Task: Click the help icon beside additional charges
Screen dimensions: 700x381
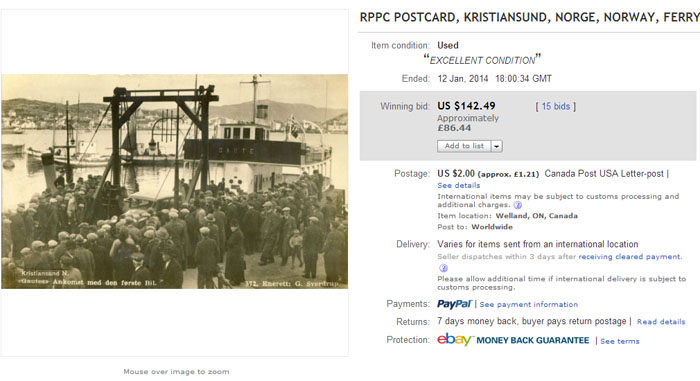Action: (517, 205)
